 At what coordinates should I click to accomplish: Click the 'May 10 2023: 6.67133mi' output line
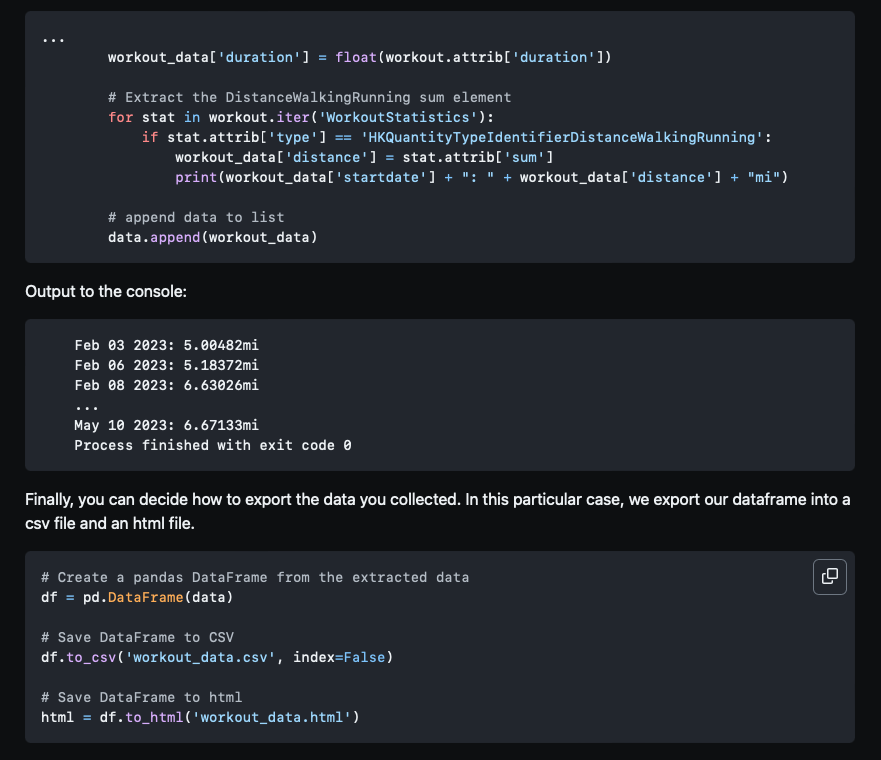click(166, 425)
